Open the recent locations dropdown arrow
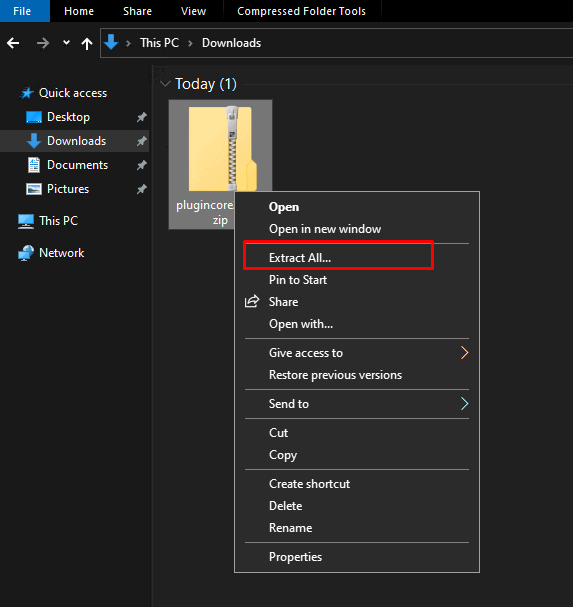 click(x=66, y=43)
